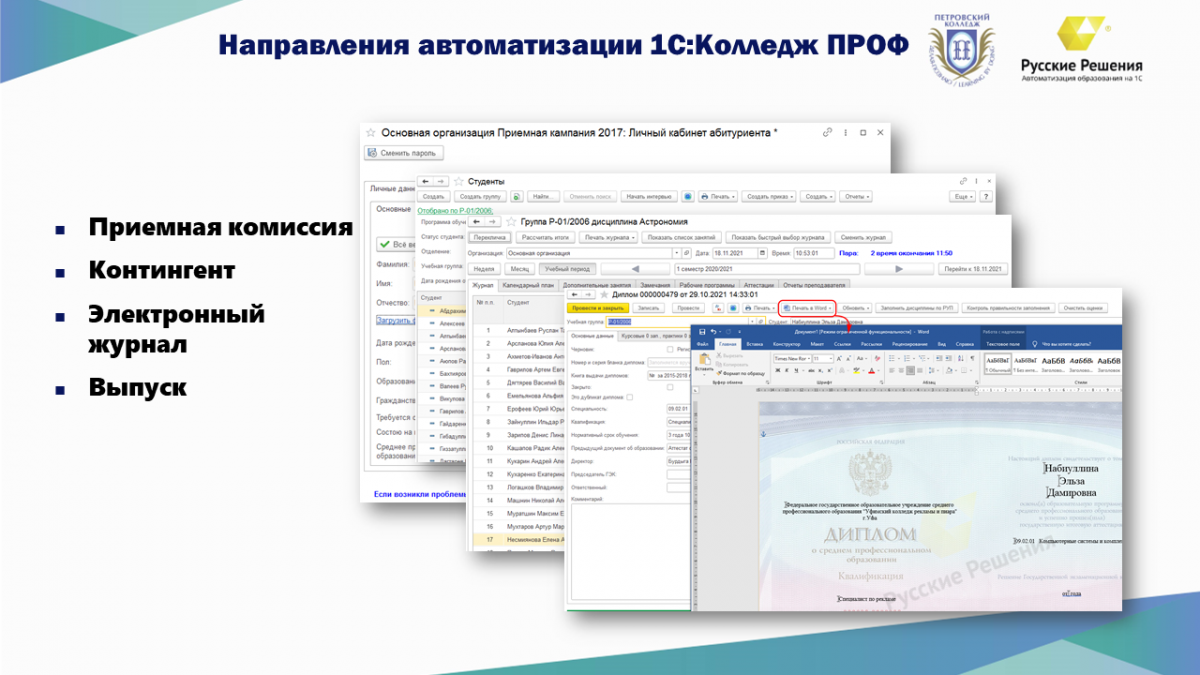Select the Неделя period button
1200x675 pixels.
485,269
